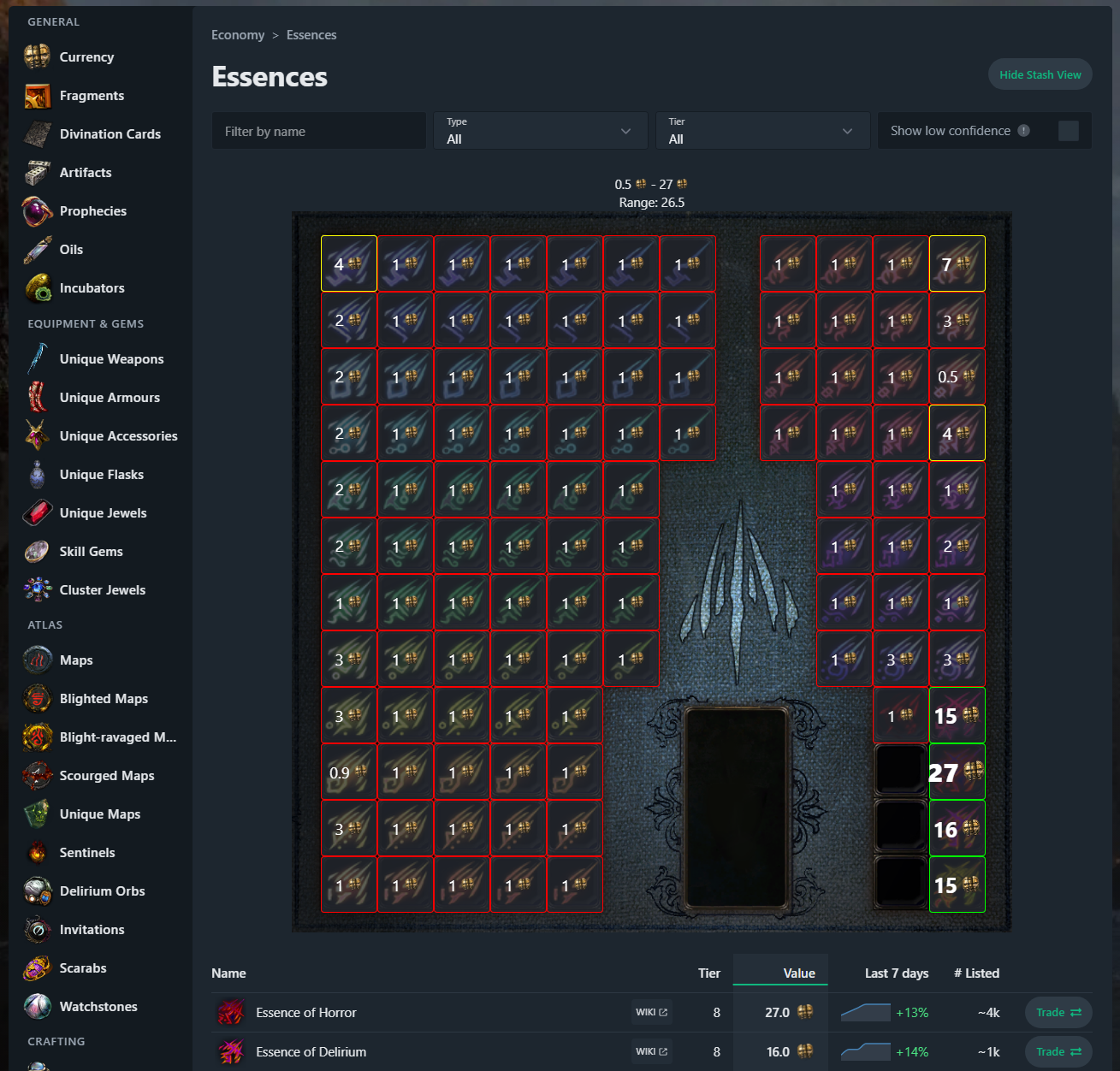Click the Essence of Delirium item icon
This screenshot has width=1120, height=1071.
(230, 1051)
